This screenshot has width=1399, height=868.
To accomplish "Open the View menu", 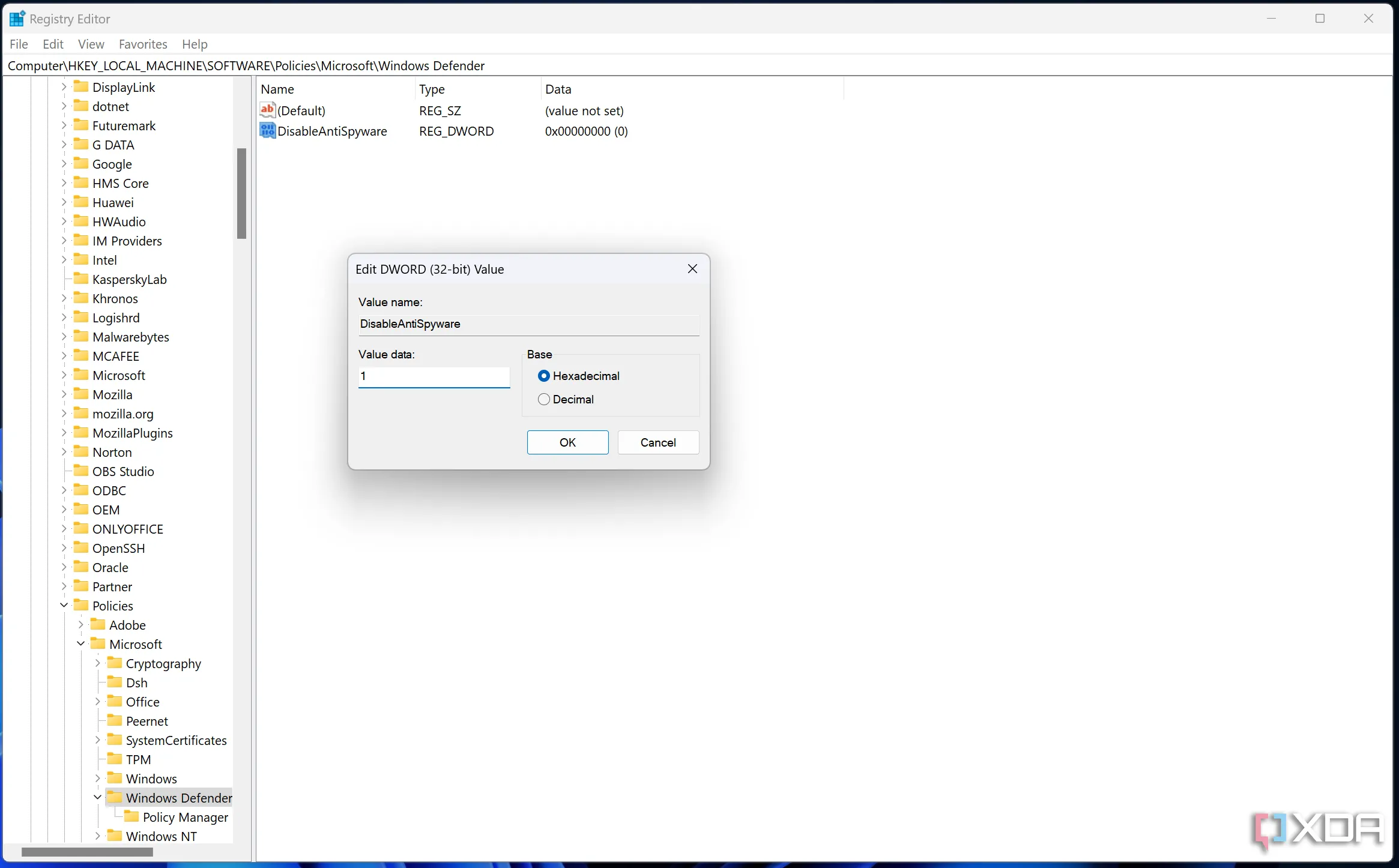I will click(91, 44).
